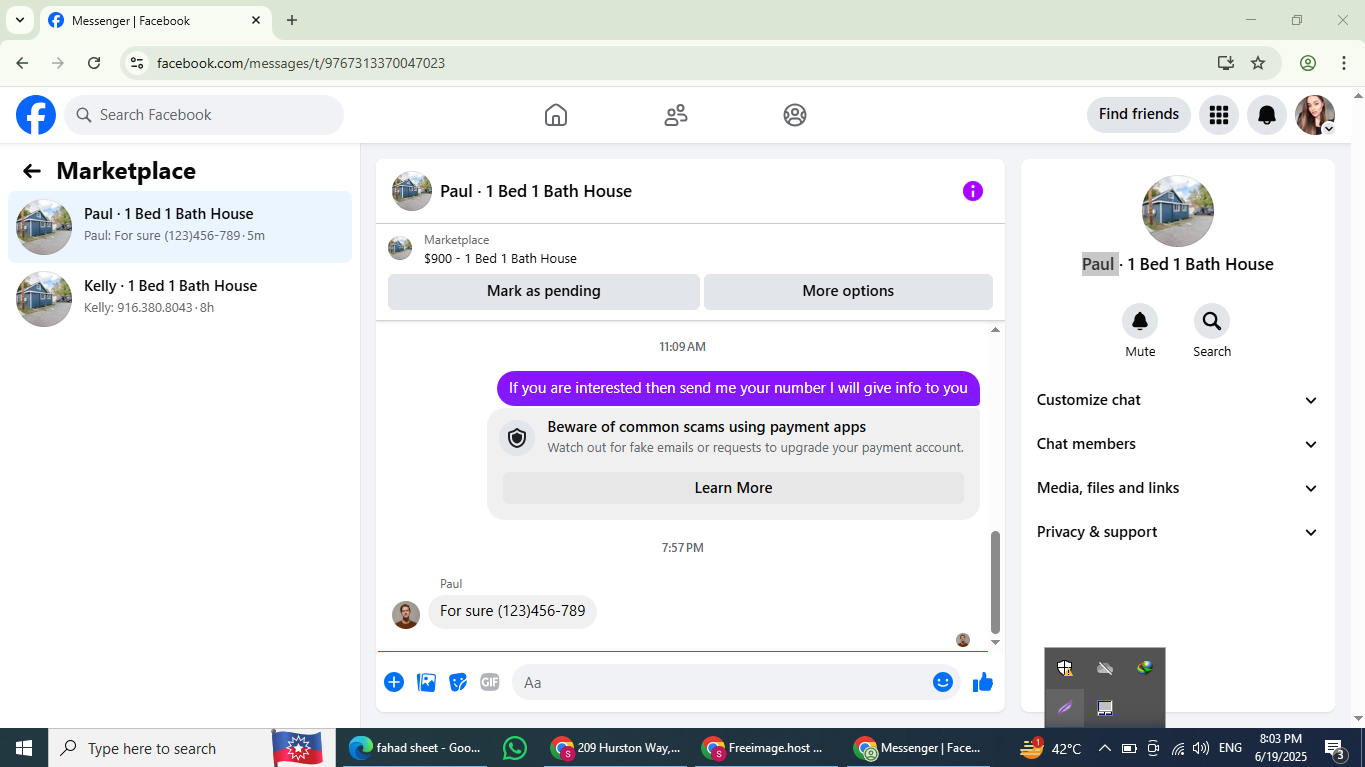1365x767 pixels.
Task: Open the OneDrive tray icon
Action: (1105, 668)
